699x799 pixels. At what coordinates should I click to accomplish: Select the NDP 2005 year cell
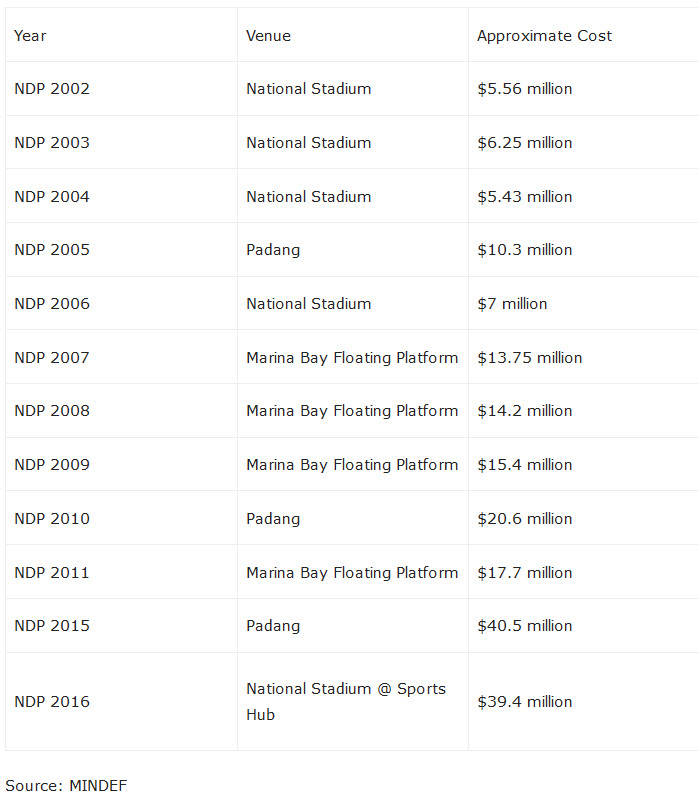(52, 250)
